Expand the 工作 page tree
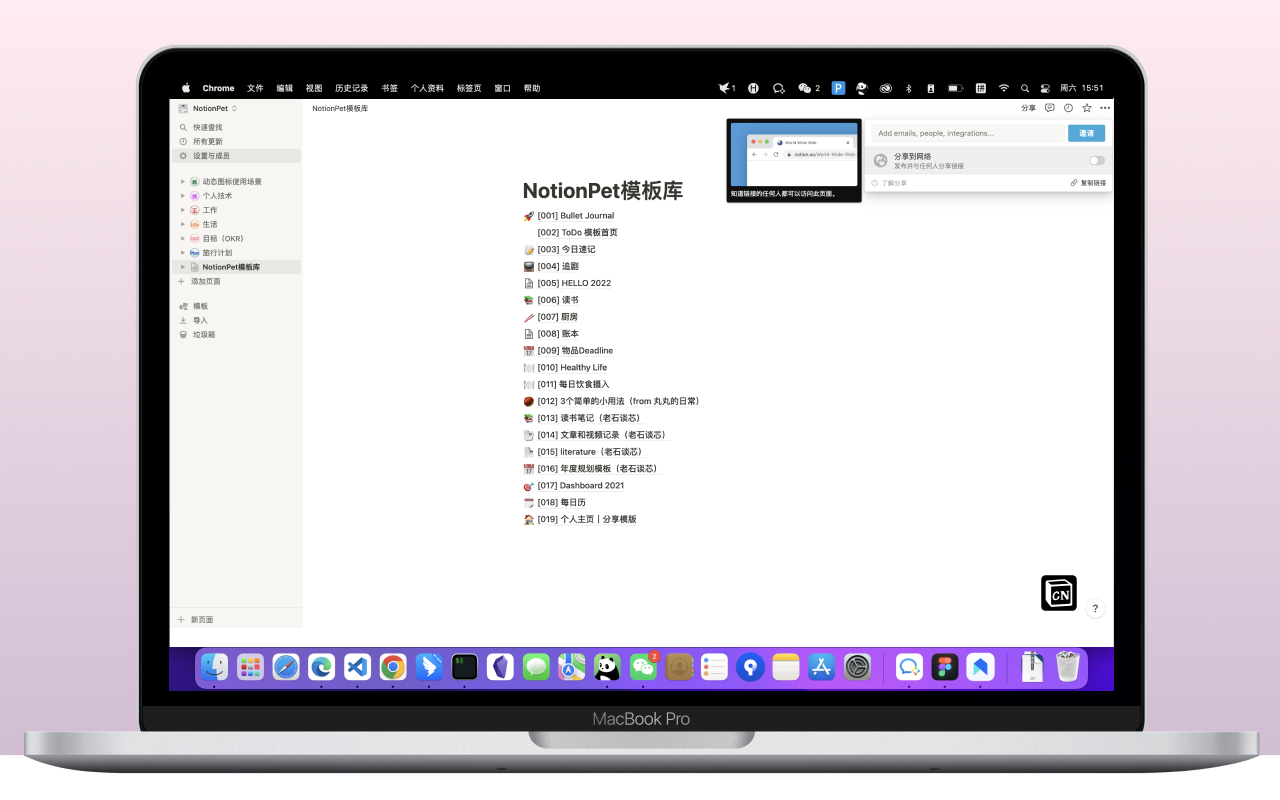The image size is (1280, 800). (183, 210)
